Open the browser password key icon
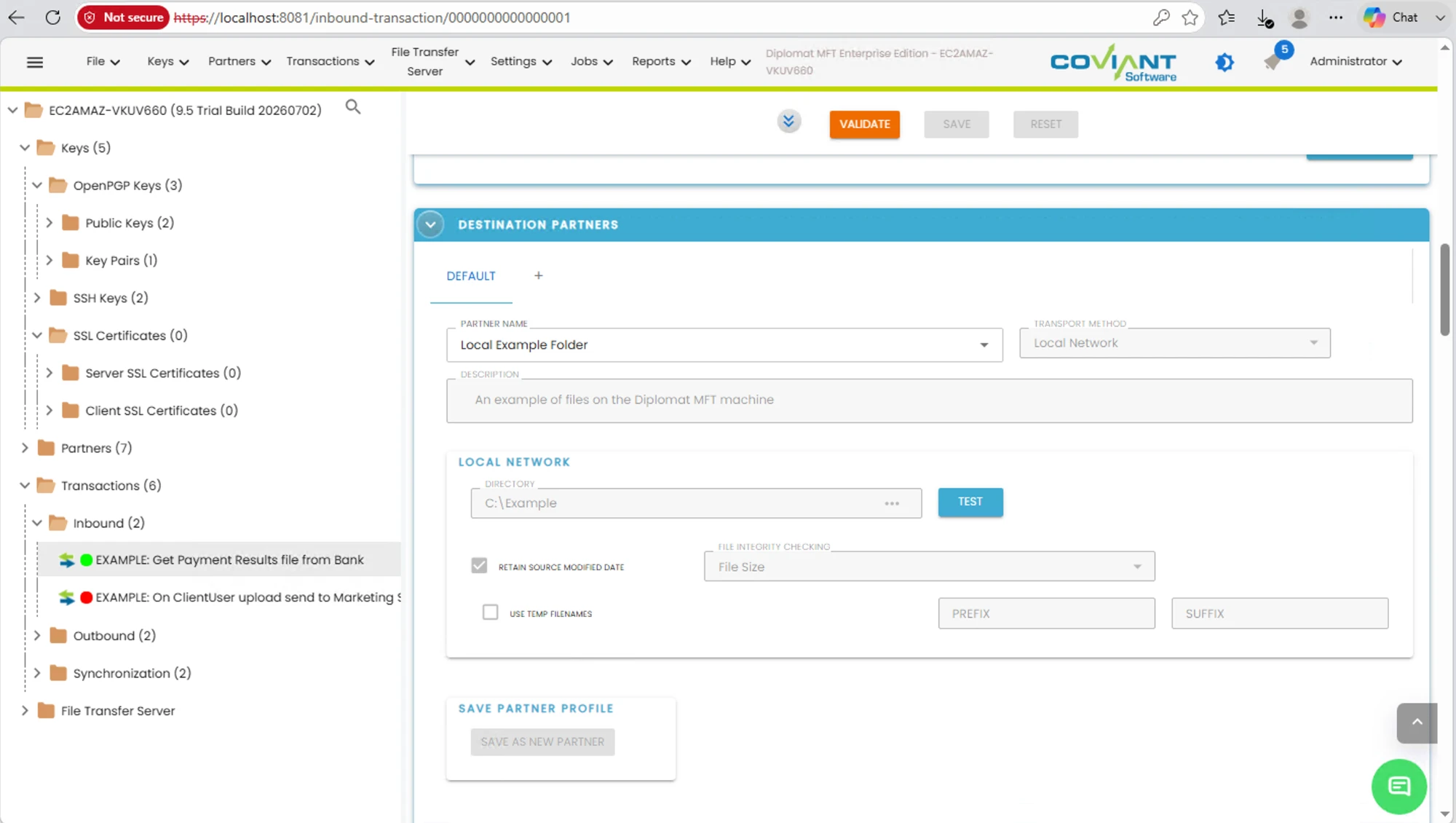Image resolution: width=1456 pixels, height=823 pixels. 1161,17
